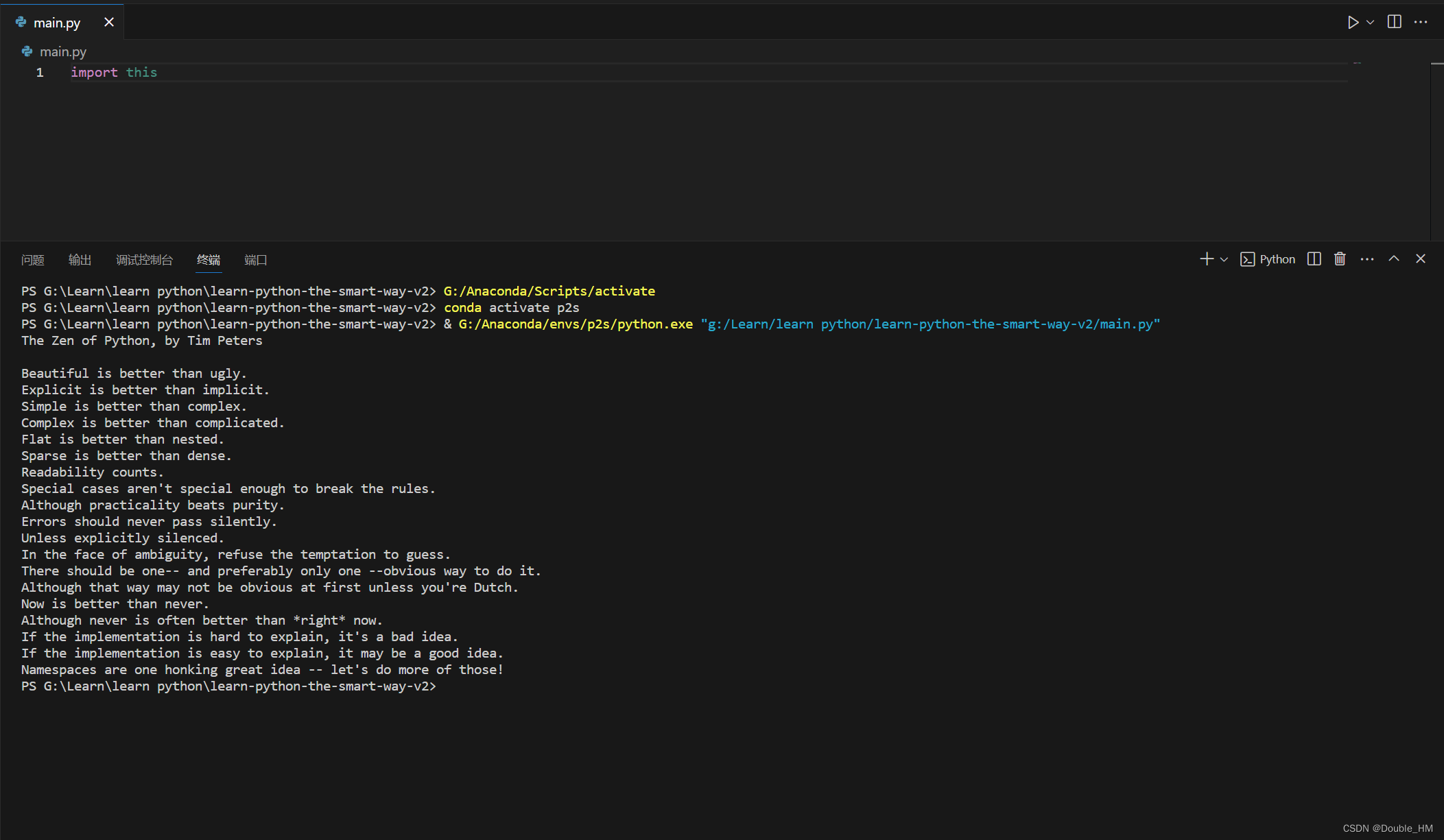Open terminal panel more actions ellipsis
The width and height of the screenshot is (1444, 840).
(1367, 259)
